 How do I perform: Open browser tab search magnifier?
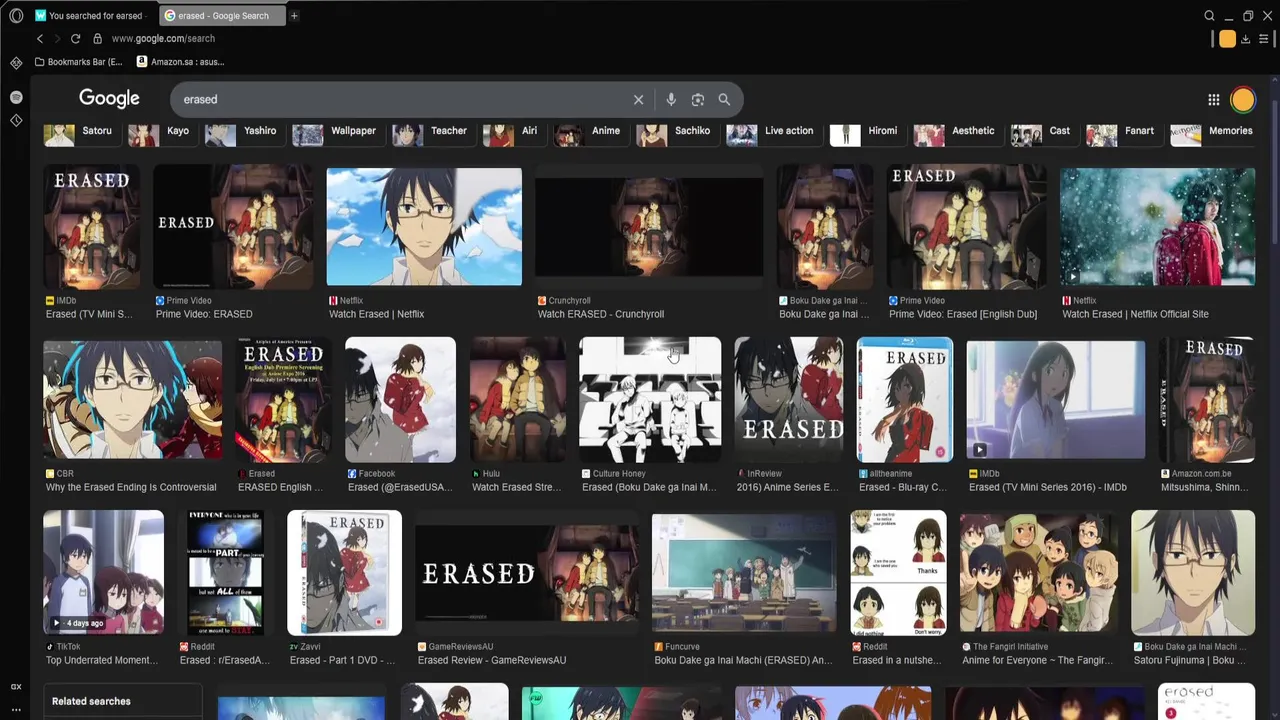pos(1209,16)
